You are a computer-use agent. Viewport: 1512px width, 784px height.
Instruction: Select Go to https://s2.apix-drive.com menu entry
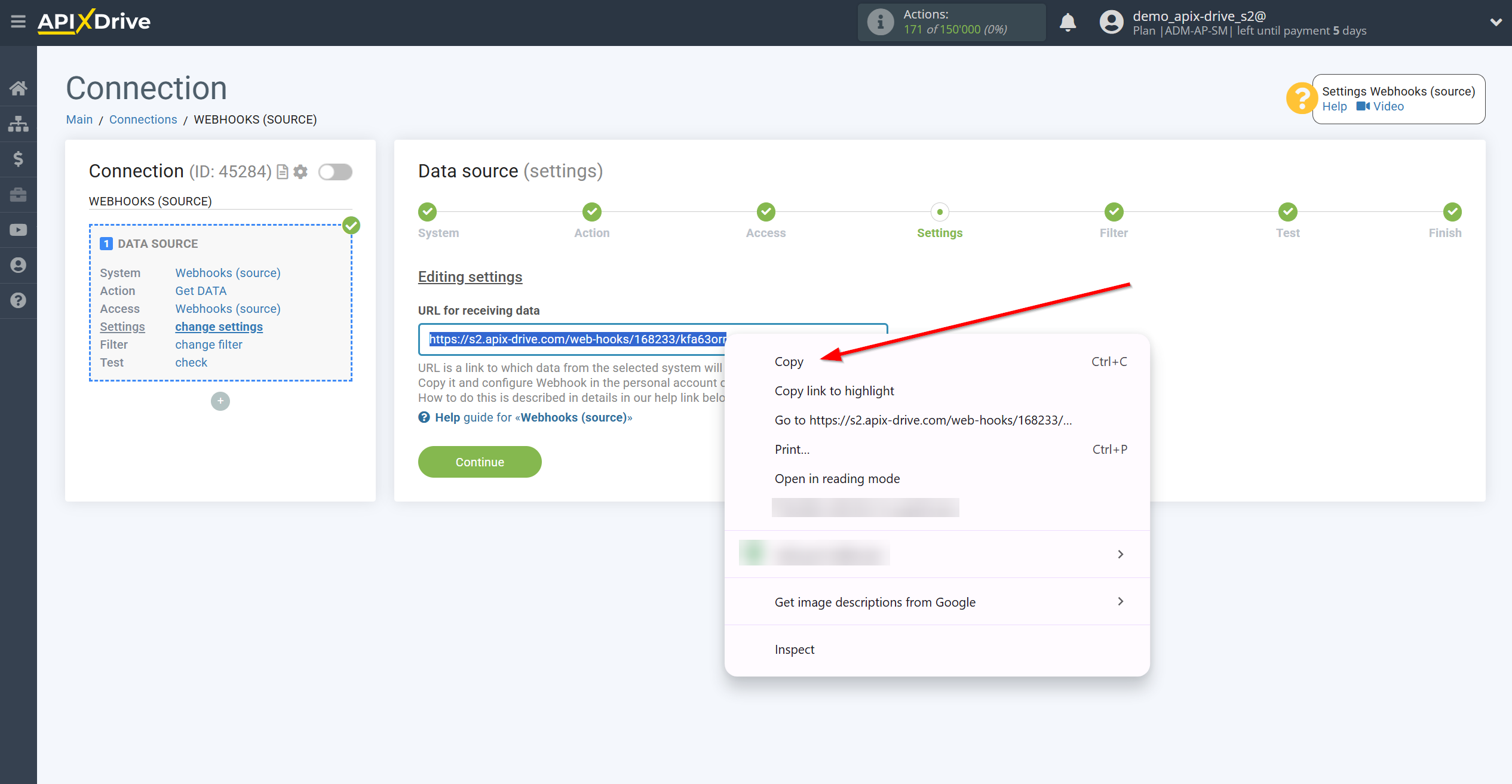(937, 420)
